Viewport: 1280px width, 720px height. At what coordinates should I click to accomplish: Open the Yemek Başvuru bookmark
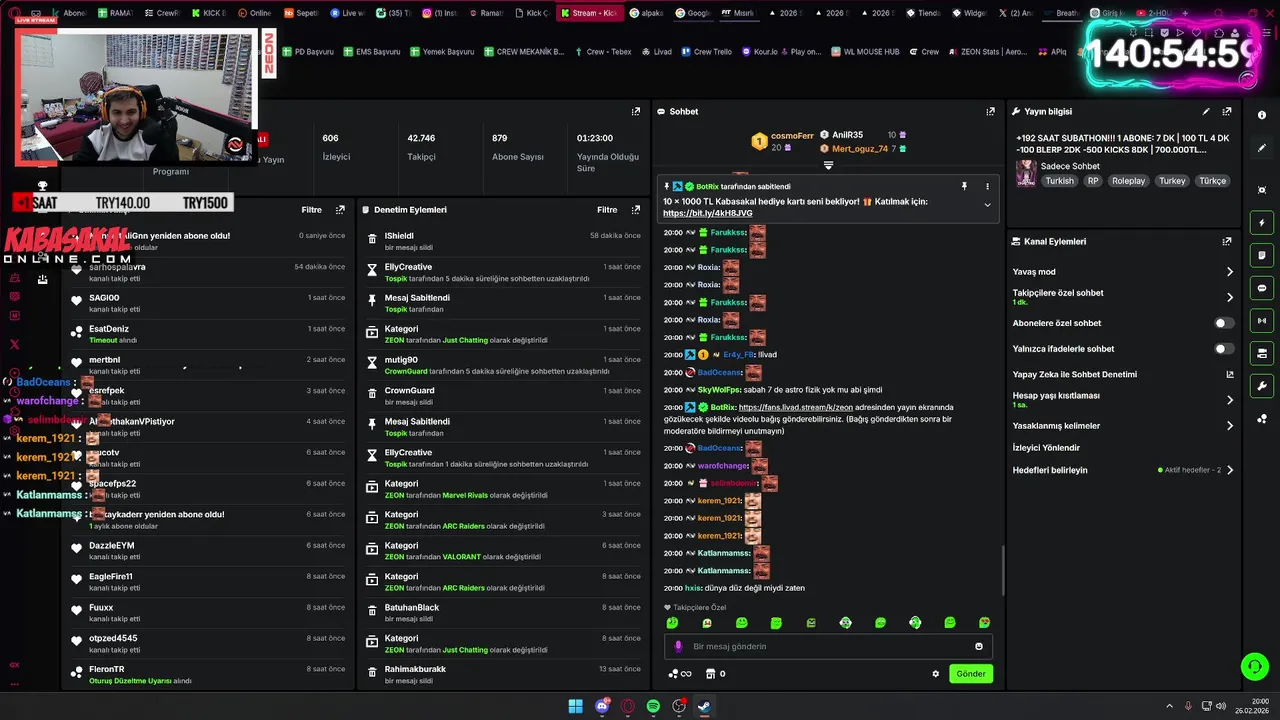coord(441,52)
